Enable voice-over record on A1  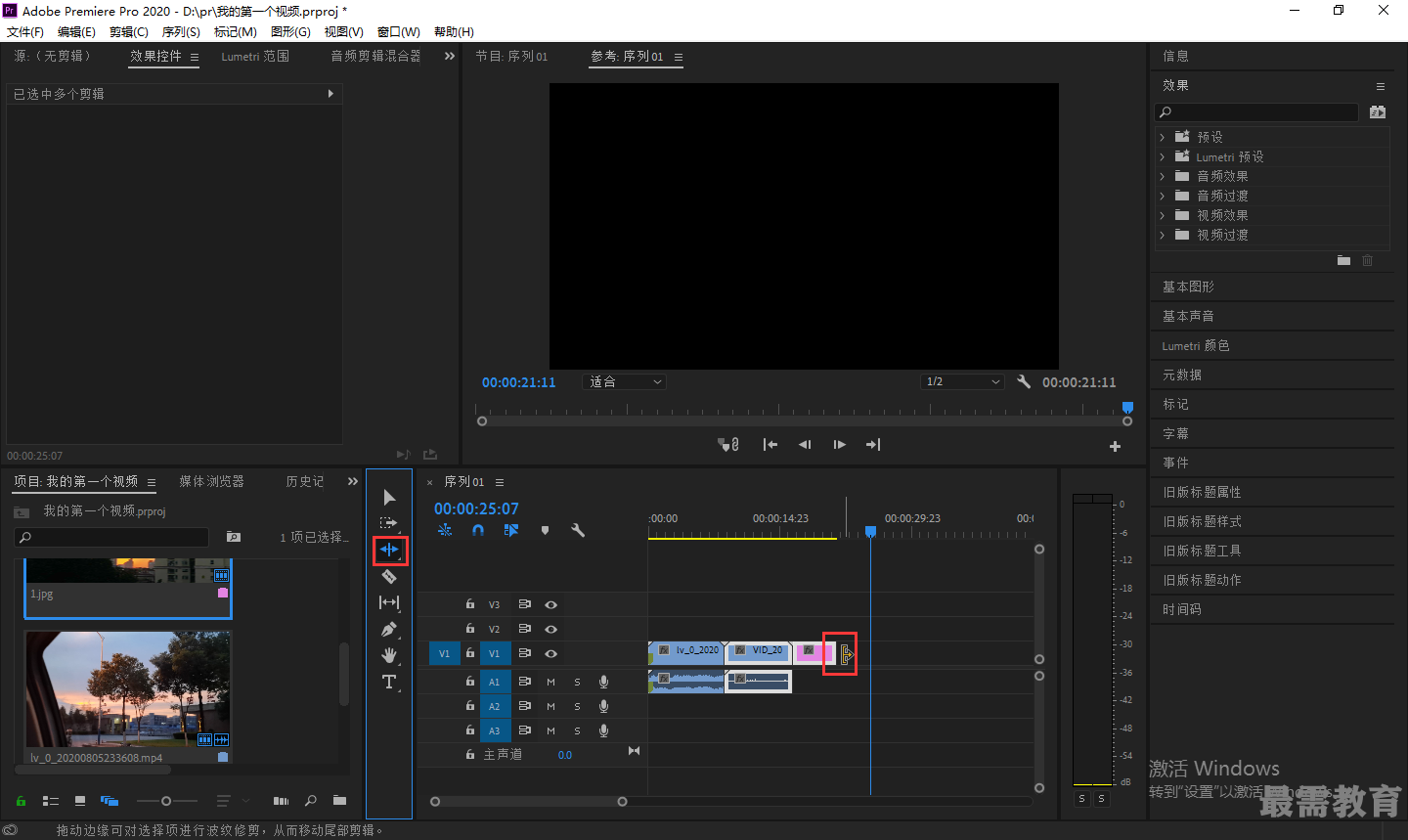pyautogui.click(x=603, y=682)
